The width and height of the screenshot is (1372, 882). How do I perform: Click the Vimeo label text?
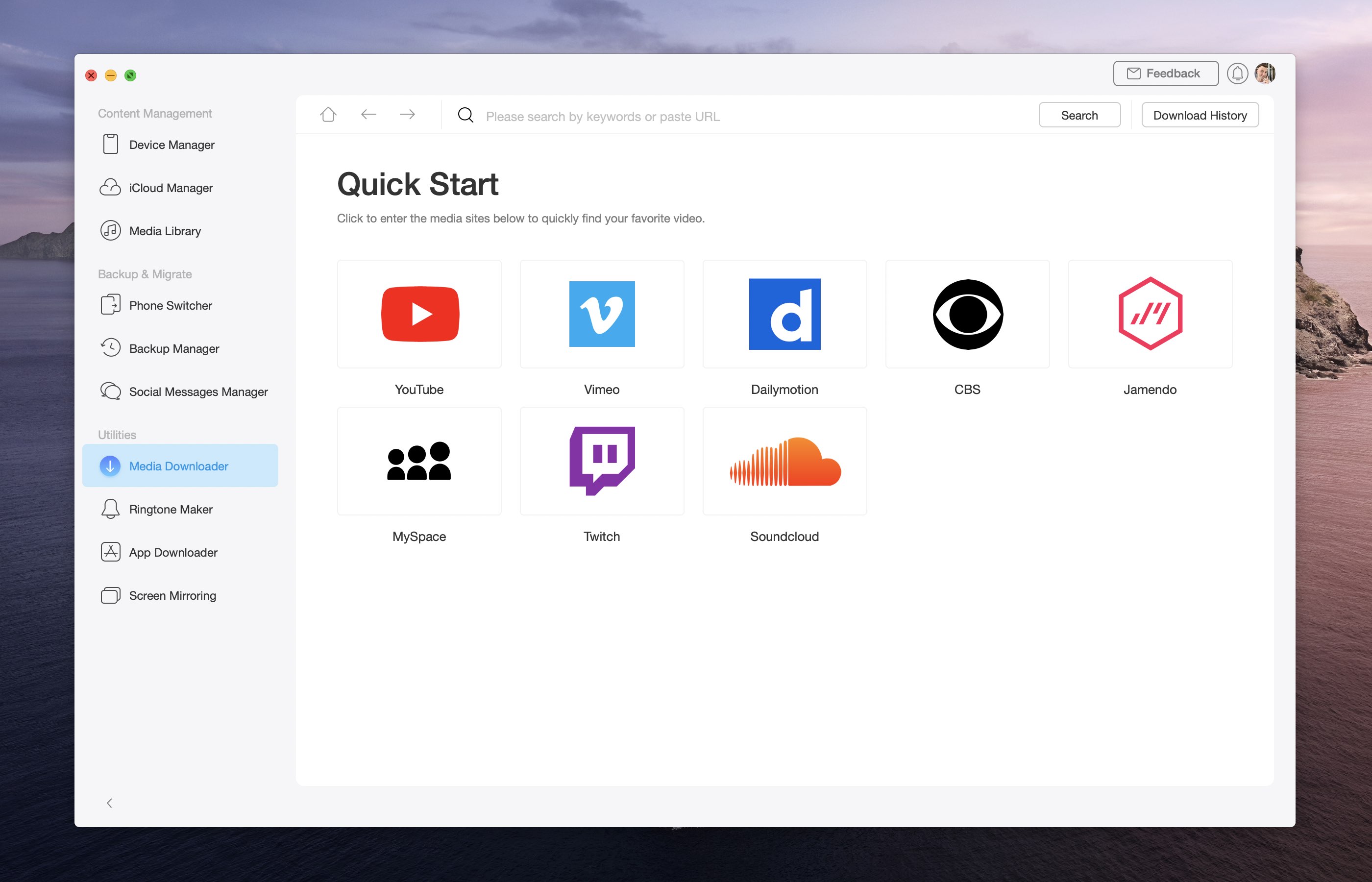tap(602, 390)
